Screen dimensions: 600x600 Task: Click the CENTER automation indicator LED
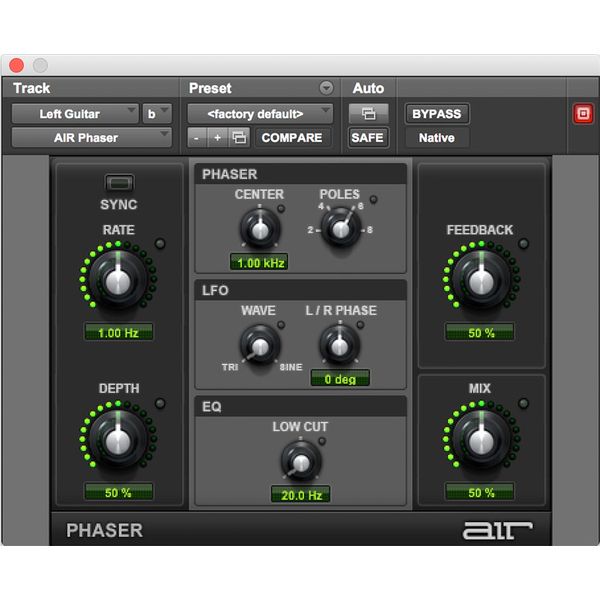tap(281, 209)
